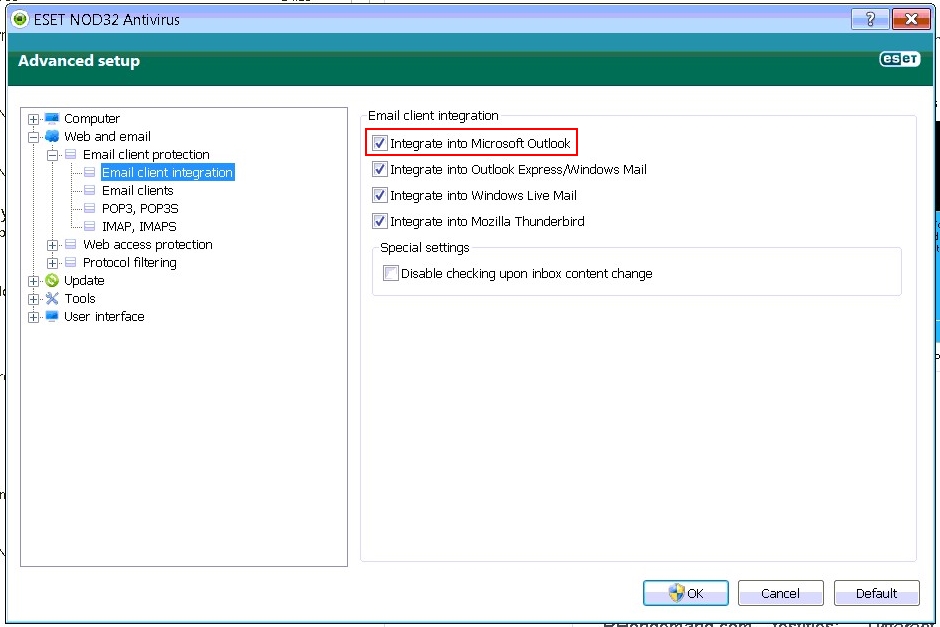This screenshot has height=627, width=940.
Task: Click the Web and email globe icon
Action: 52,136
